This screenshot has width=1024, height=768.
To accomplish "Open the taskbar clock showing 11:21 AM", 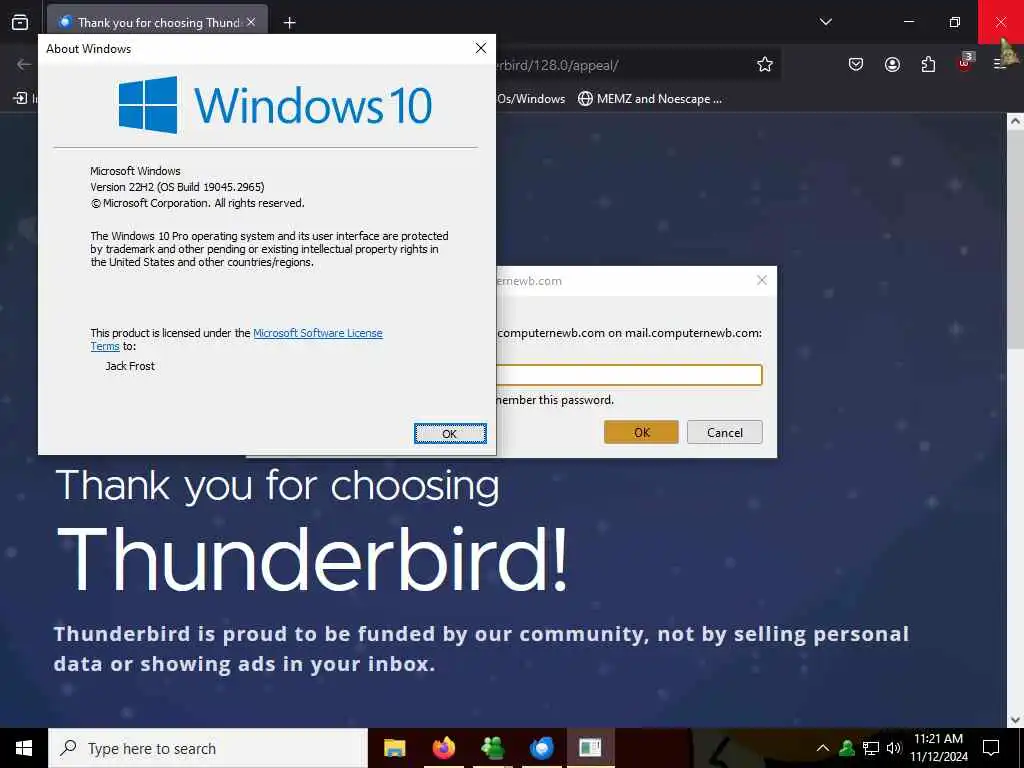I will (x=938, y=748).
